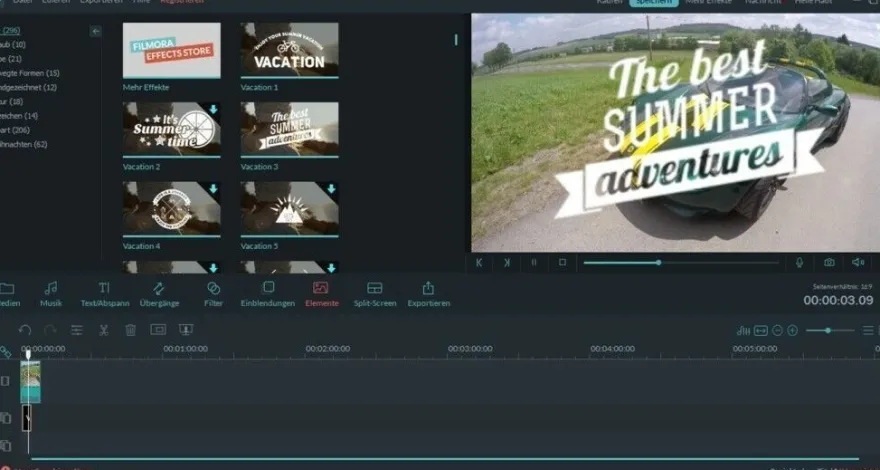Click the first overlay track header icon
Viewport: 880px width, 470px height.
[5, 418]
